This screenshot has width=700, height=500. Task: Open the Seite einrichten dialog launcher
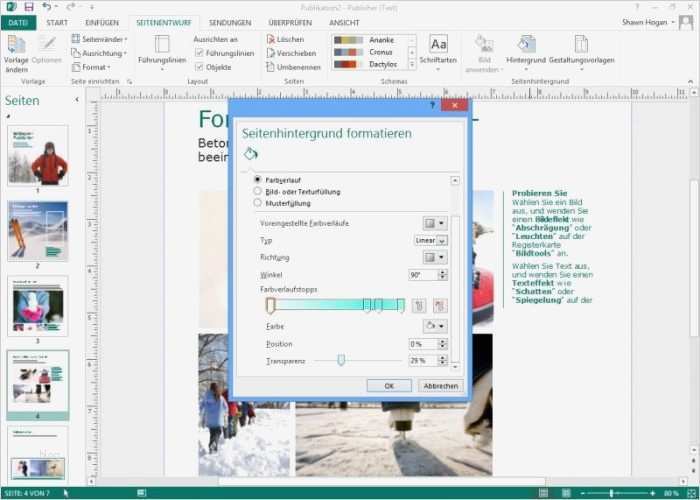point(129,82)
